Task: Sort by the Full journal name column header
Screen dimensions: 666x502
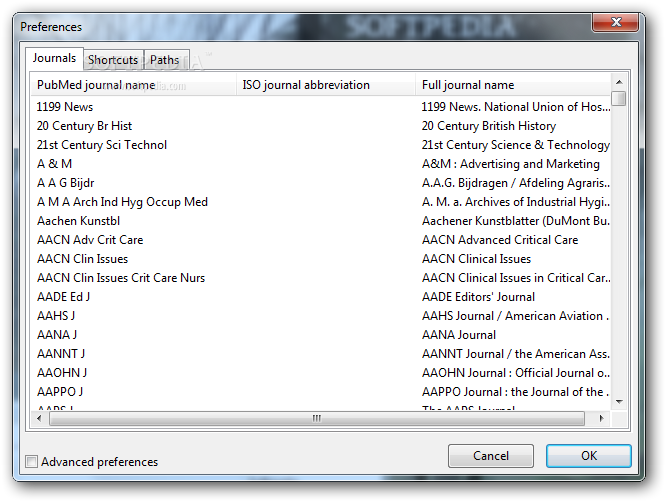Action: 513,85
